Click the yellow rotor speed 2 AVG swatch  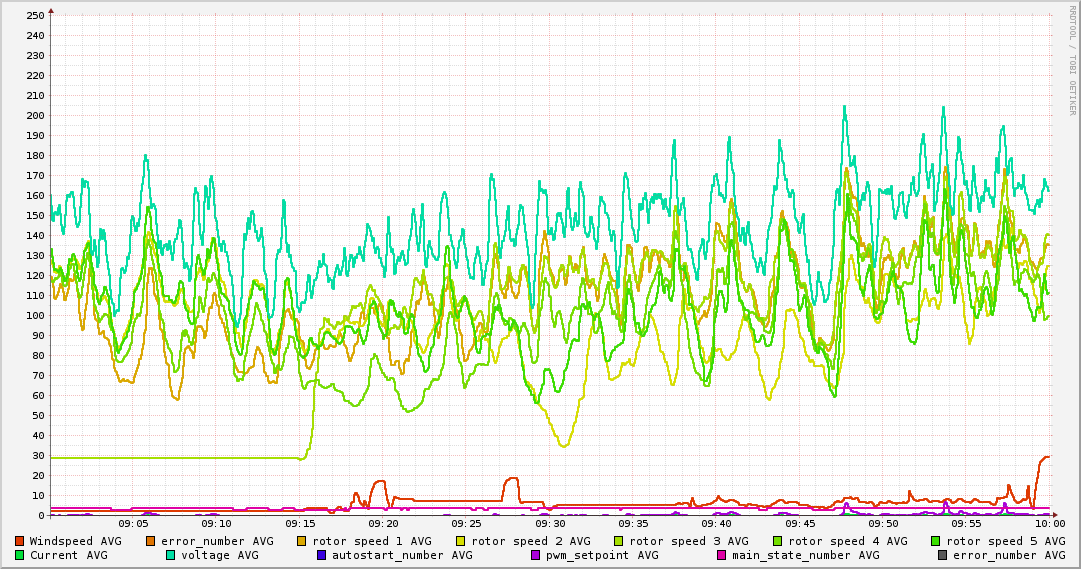click(x=461, y=541)
